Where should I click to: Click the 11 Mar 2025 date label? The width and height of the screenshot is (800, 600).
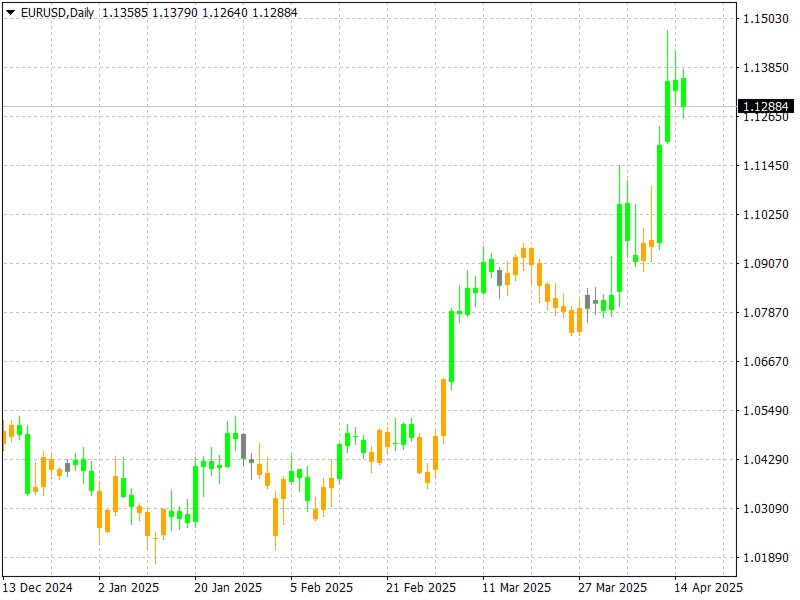[x=516, y=588]
